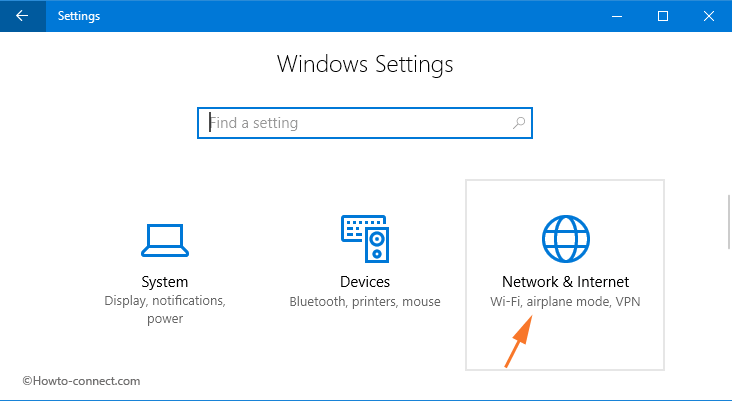Click the Display, notifications, power description

tap(165, 310)
